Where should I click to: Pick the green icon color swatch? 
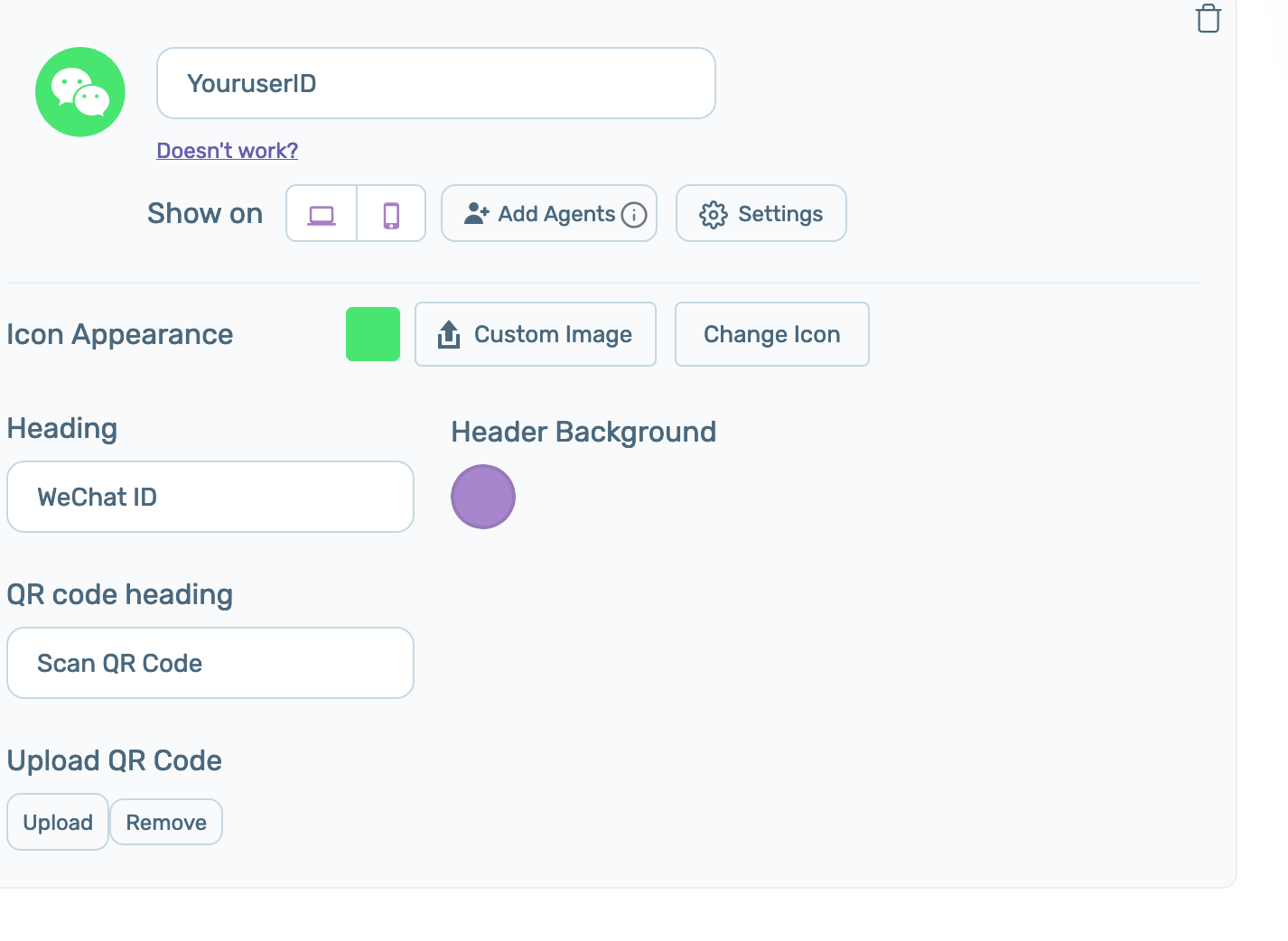point(373,334)
